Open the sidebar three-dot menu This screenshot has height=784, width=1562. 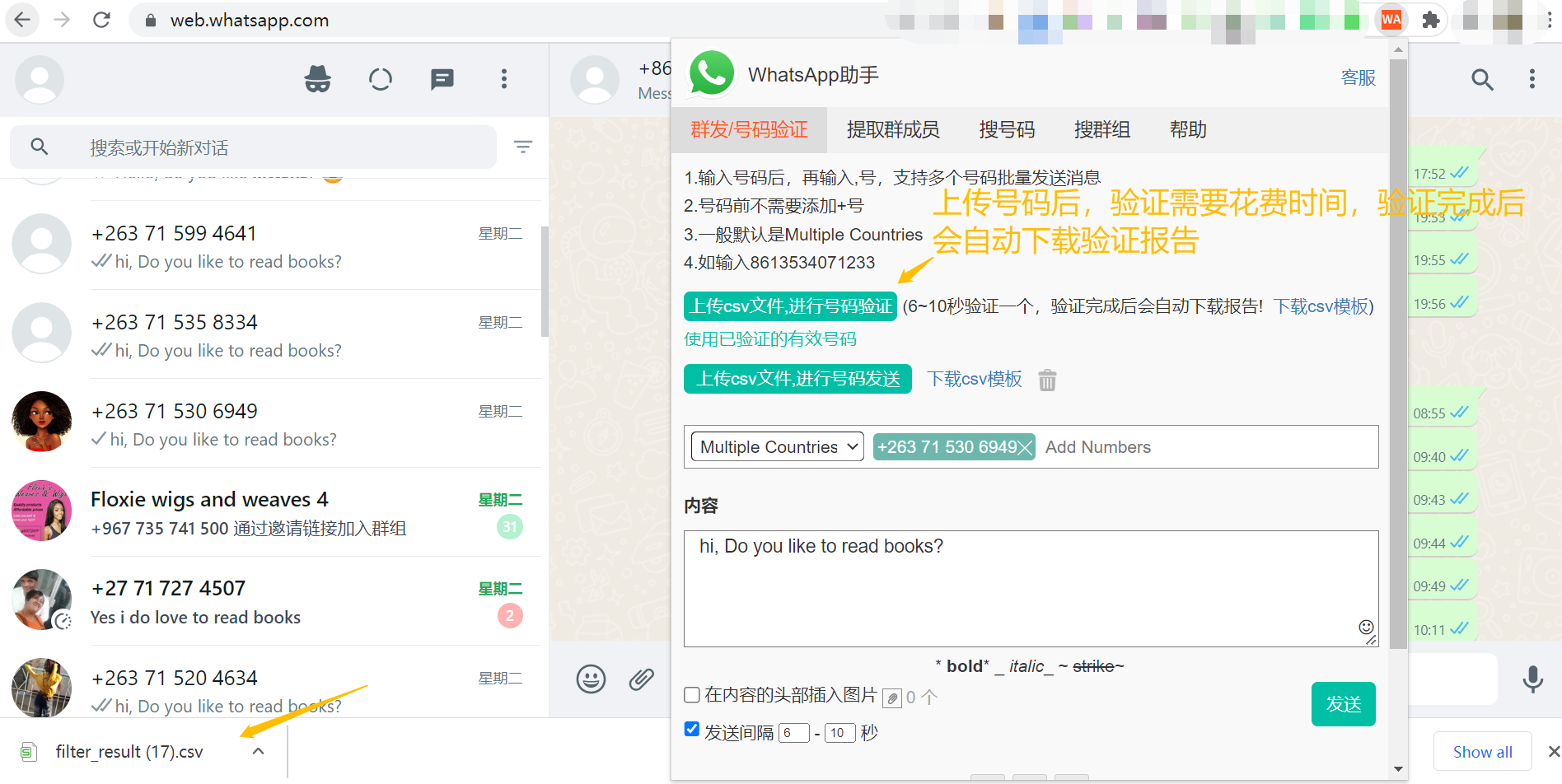(504, 79)
